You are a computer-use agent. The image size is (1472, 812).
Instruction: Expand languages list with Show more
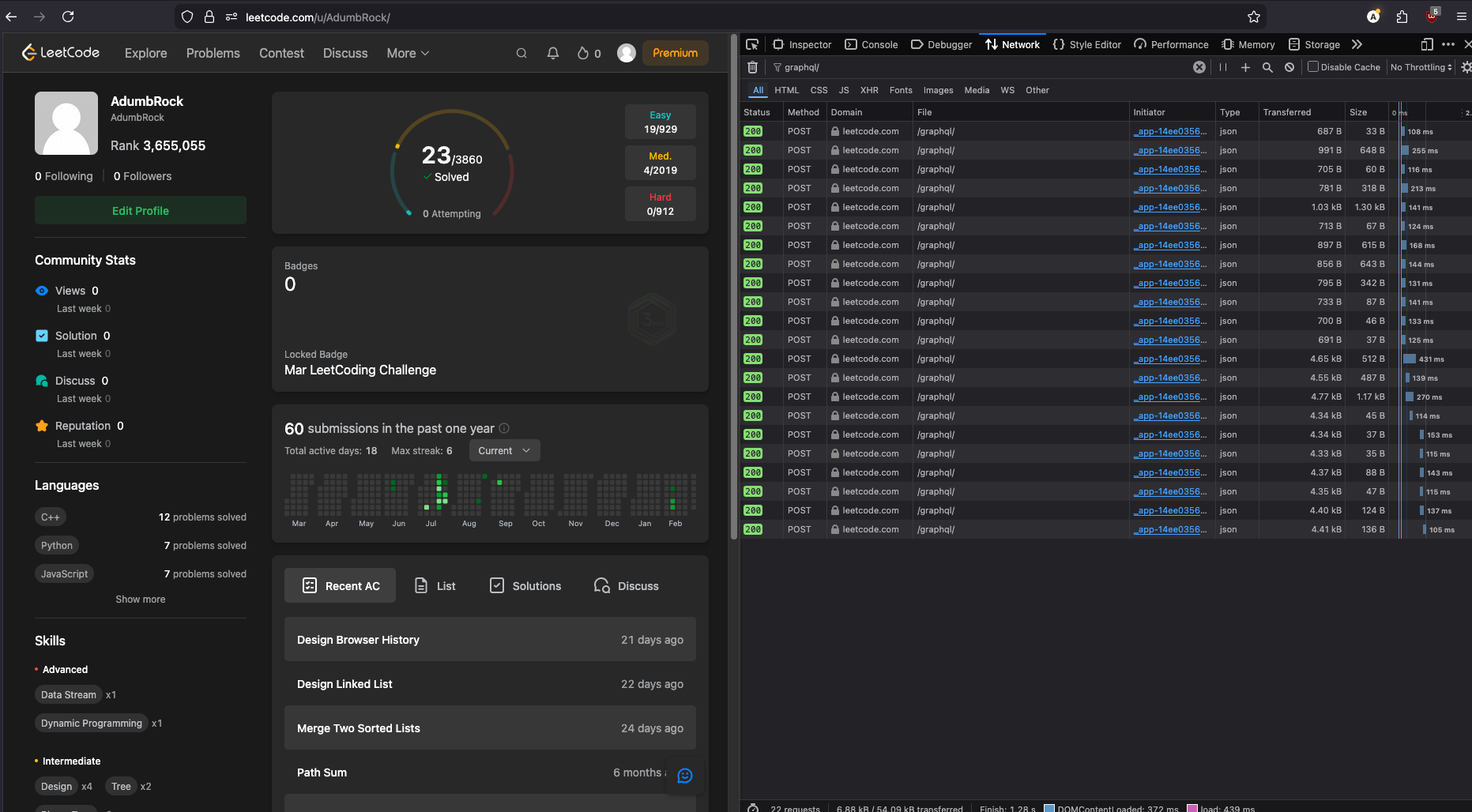tap(141, 599)
